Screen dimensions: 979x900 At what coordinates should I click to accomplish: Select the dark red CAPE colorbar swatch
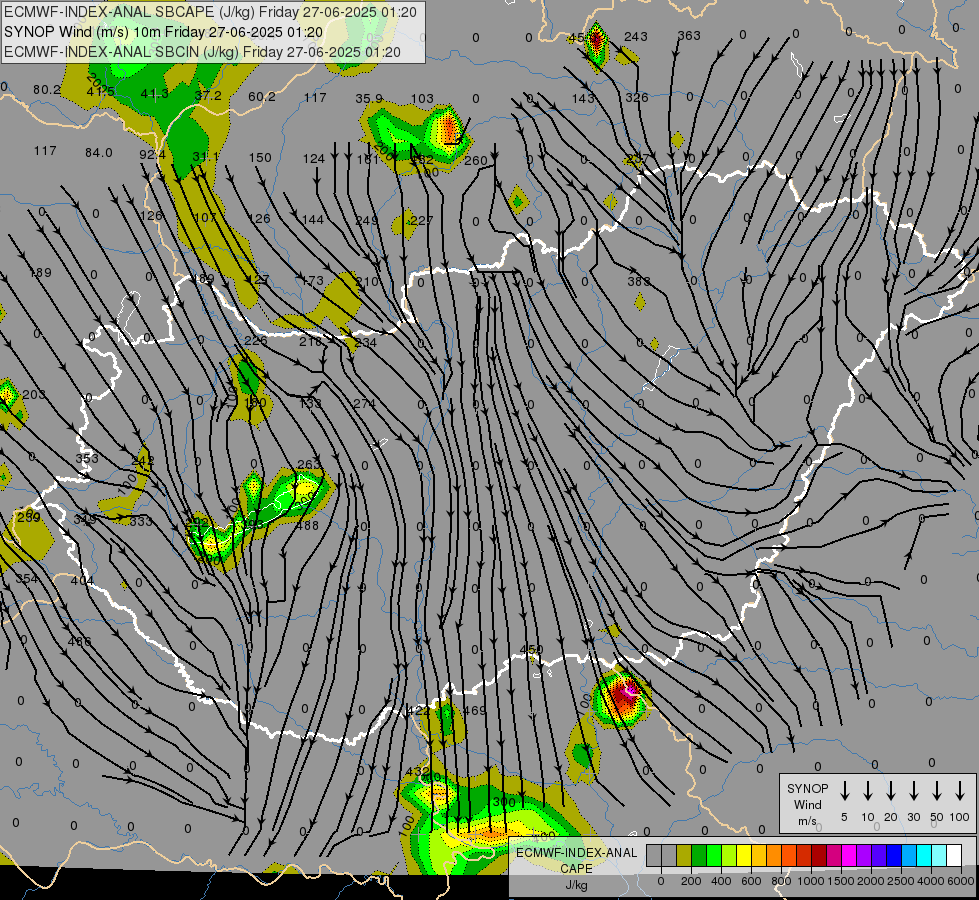click(x=819, y=855)
